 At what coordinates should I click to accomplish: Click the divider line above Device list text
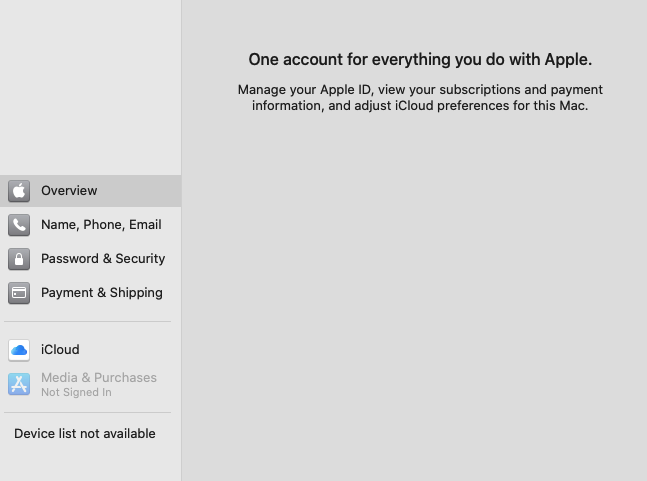87,412
